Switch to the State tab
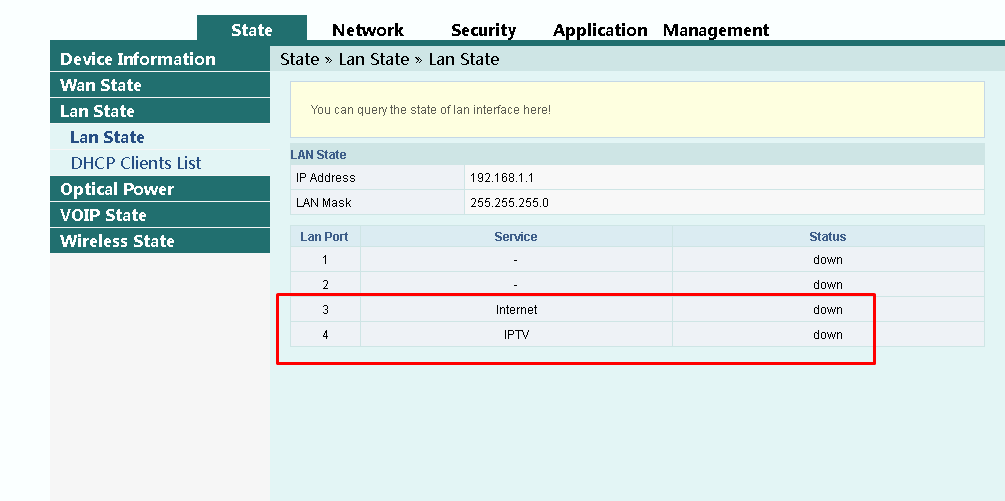The image size is (1005, 501). click(x=251, y=30)
